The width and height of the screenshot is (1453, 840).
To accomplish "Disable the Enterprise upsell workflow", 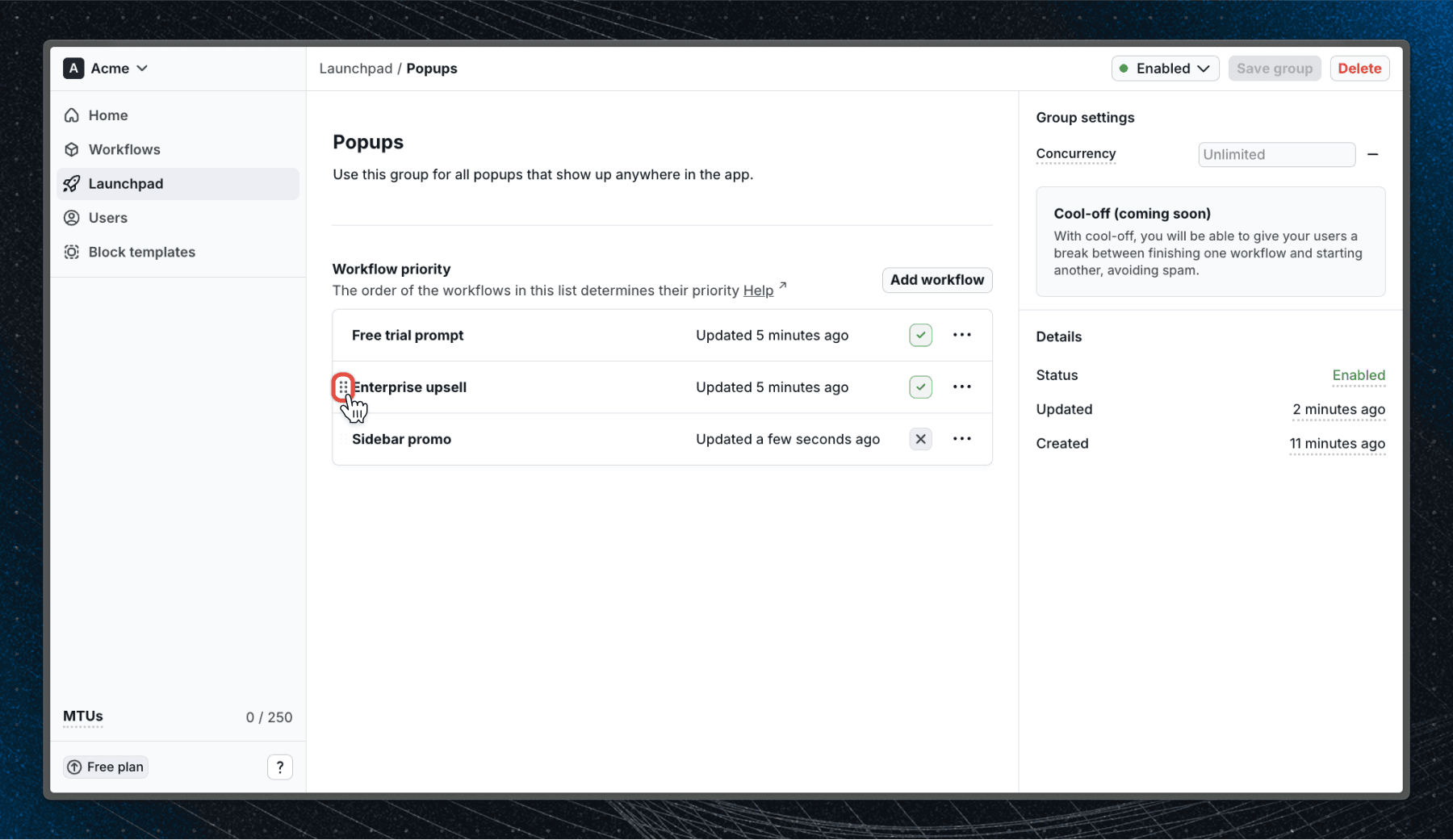I will tap(919, 387).
